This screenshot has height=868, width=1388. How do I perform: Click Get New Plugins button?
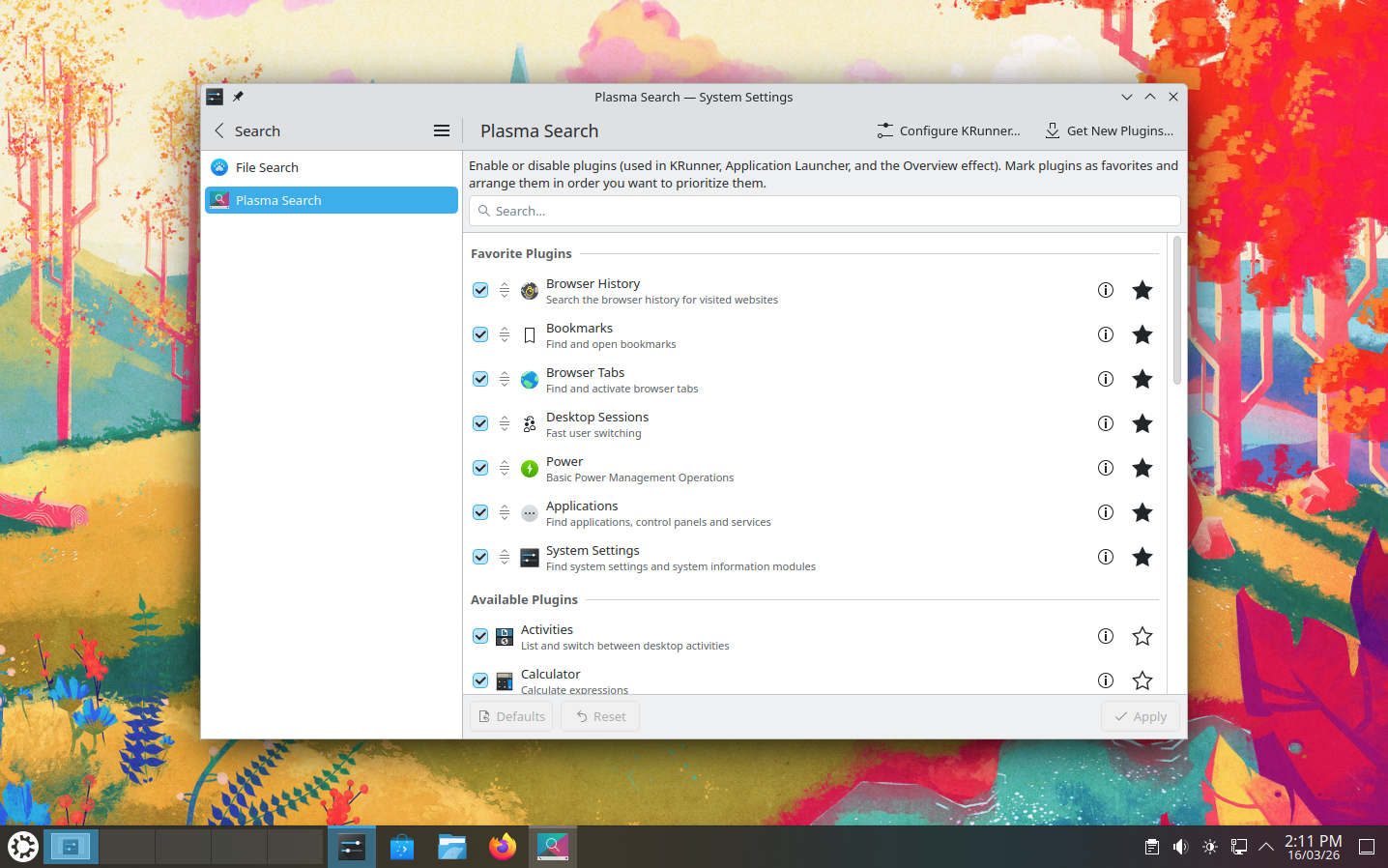[x=1110, y=130]
